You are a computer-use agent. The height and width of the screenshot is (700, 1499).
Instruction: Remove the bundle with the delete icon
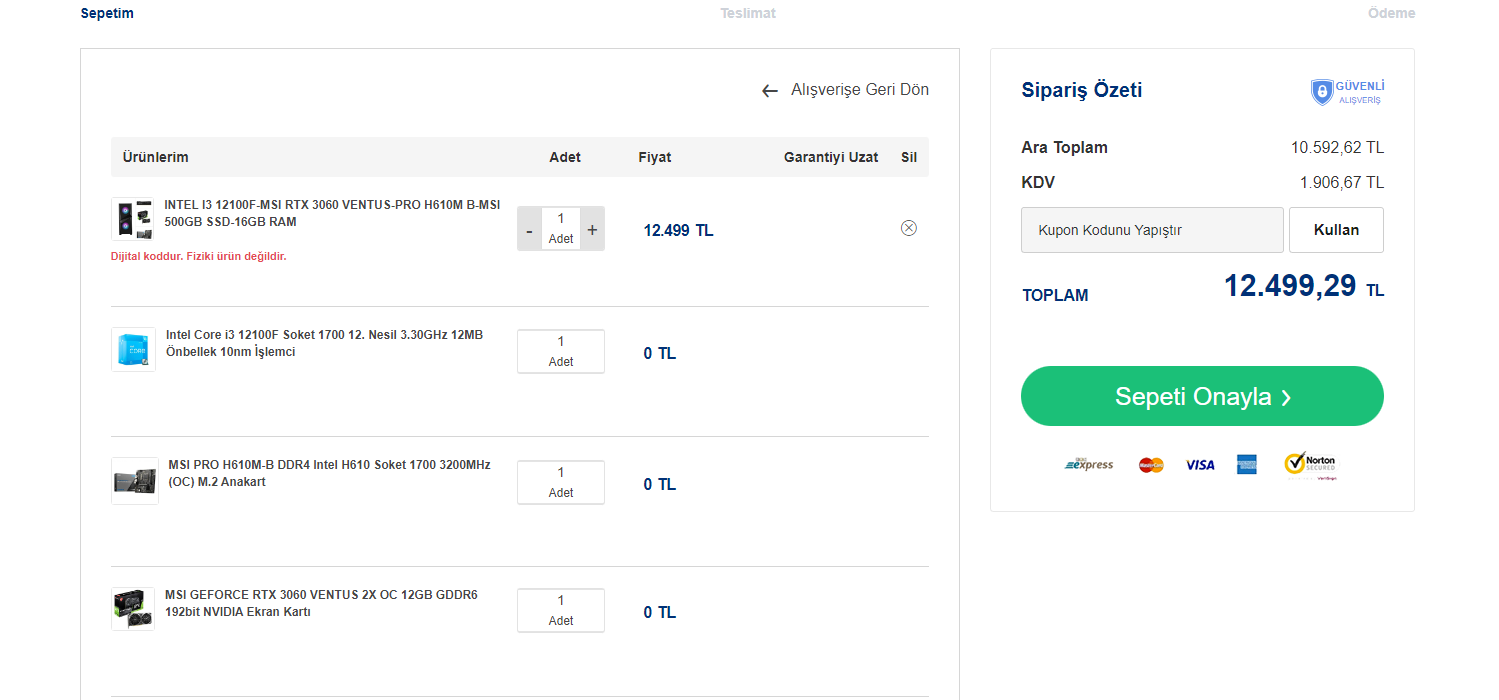(909, 228)
